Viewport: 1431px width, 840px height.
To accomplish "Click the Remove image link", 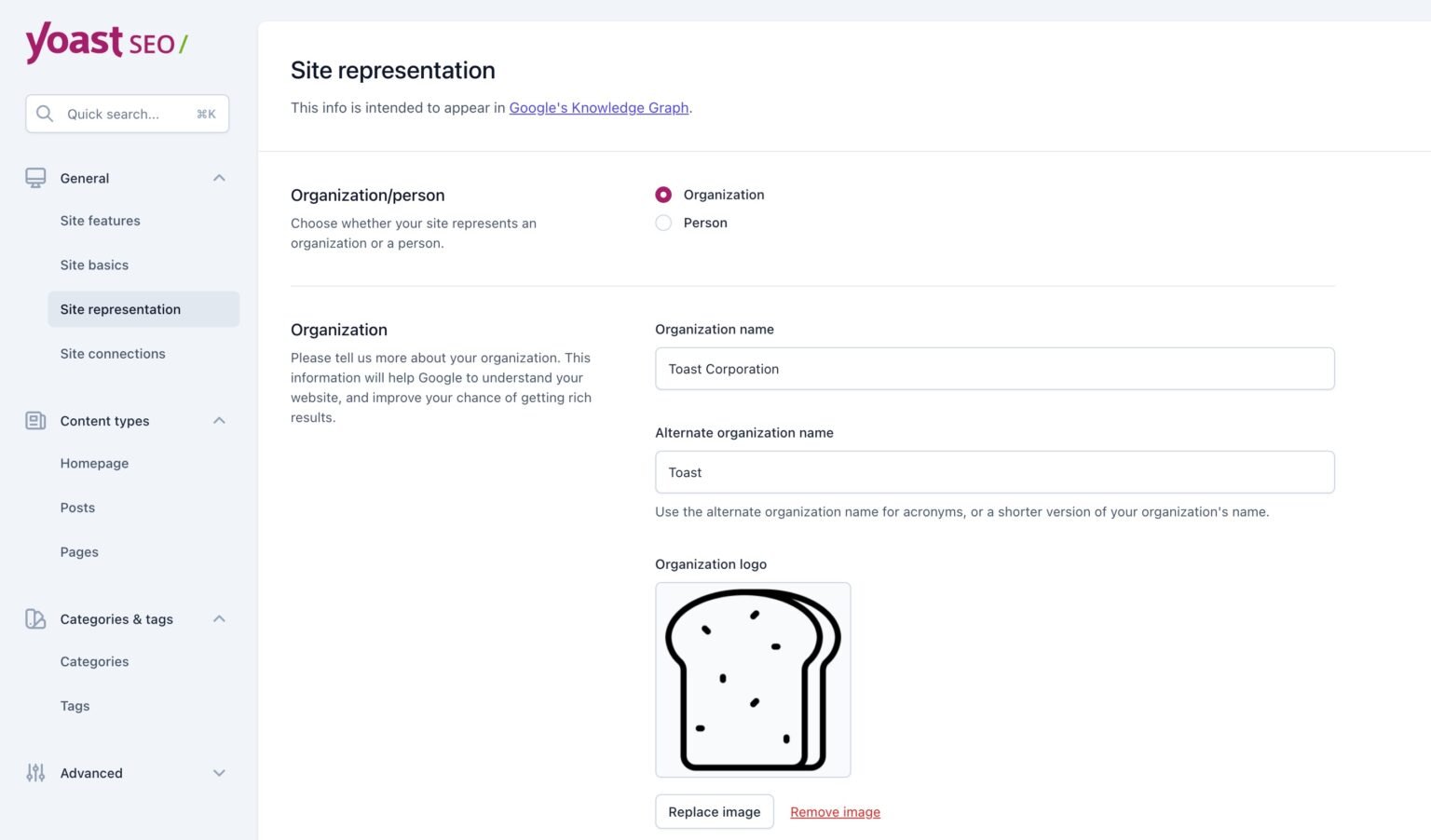I will 835,811.
